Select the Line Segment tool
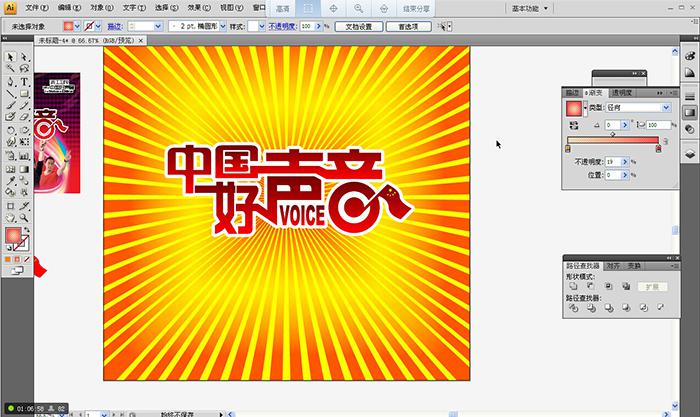 click(11, 94)
